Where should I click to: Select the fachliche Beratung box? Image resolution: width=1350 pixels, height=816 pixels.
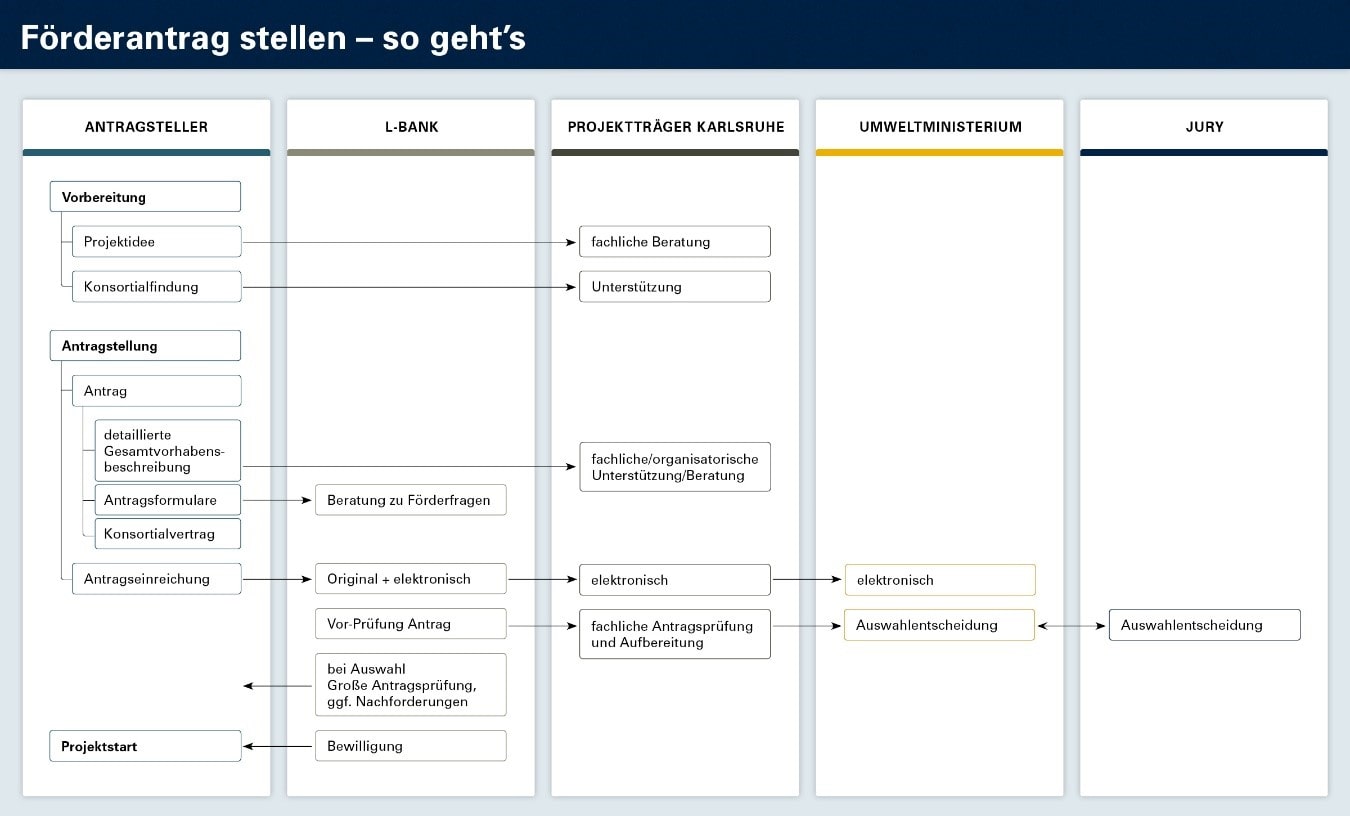[675, 242]
